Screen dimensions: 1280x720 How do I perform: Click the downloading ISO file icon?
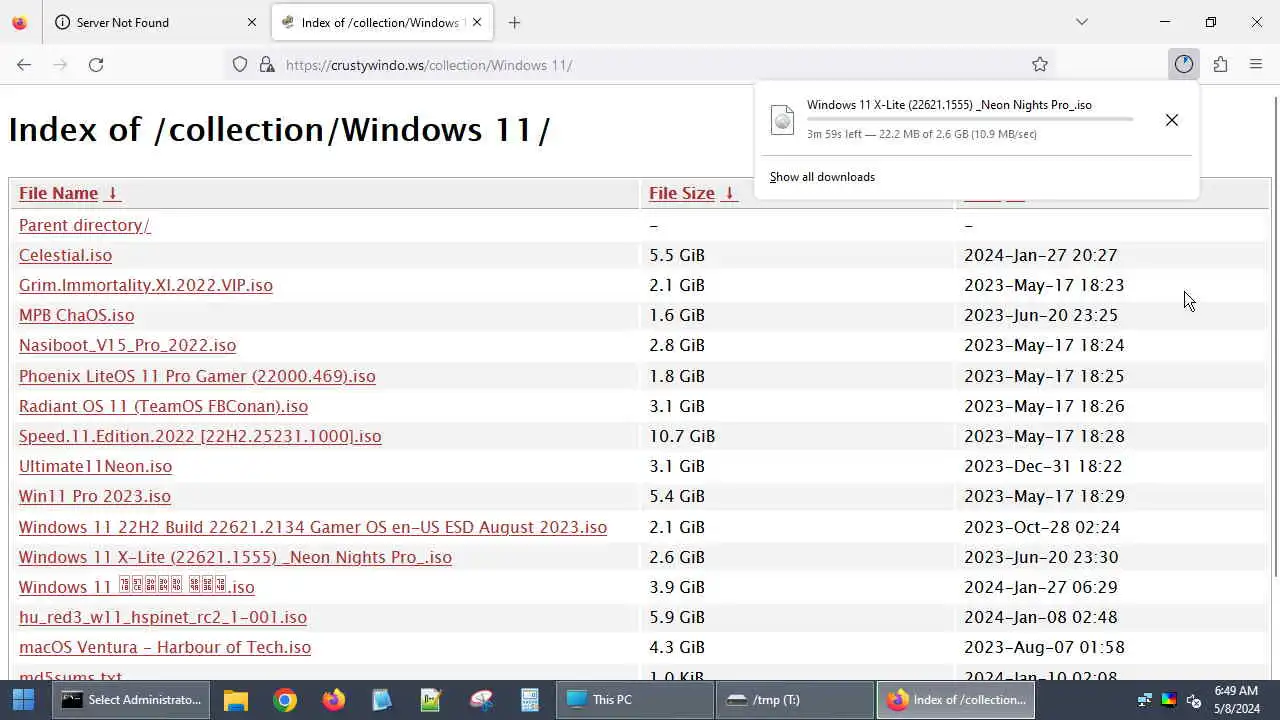(x=782, y=120)
